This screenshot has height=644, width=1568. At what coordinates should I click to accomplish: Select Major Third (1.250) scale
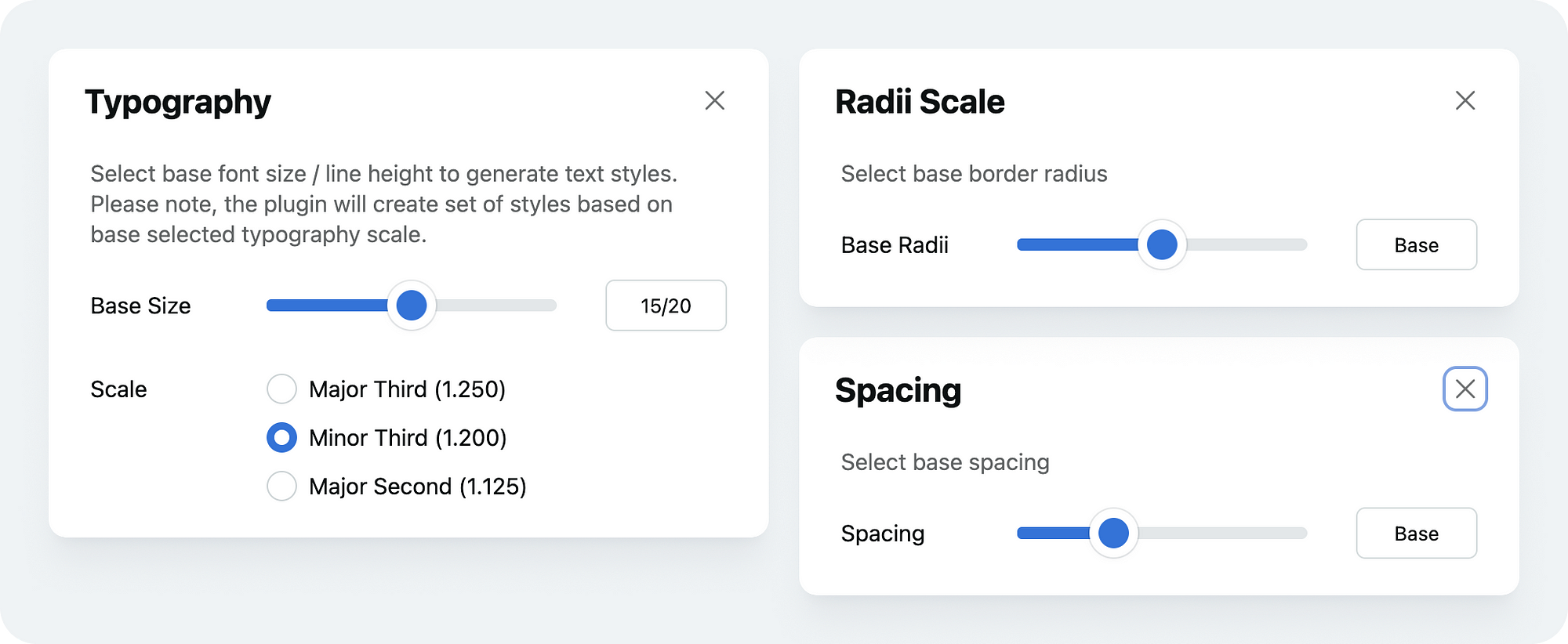point(281,389)
